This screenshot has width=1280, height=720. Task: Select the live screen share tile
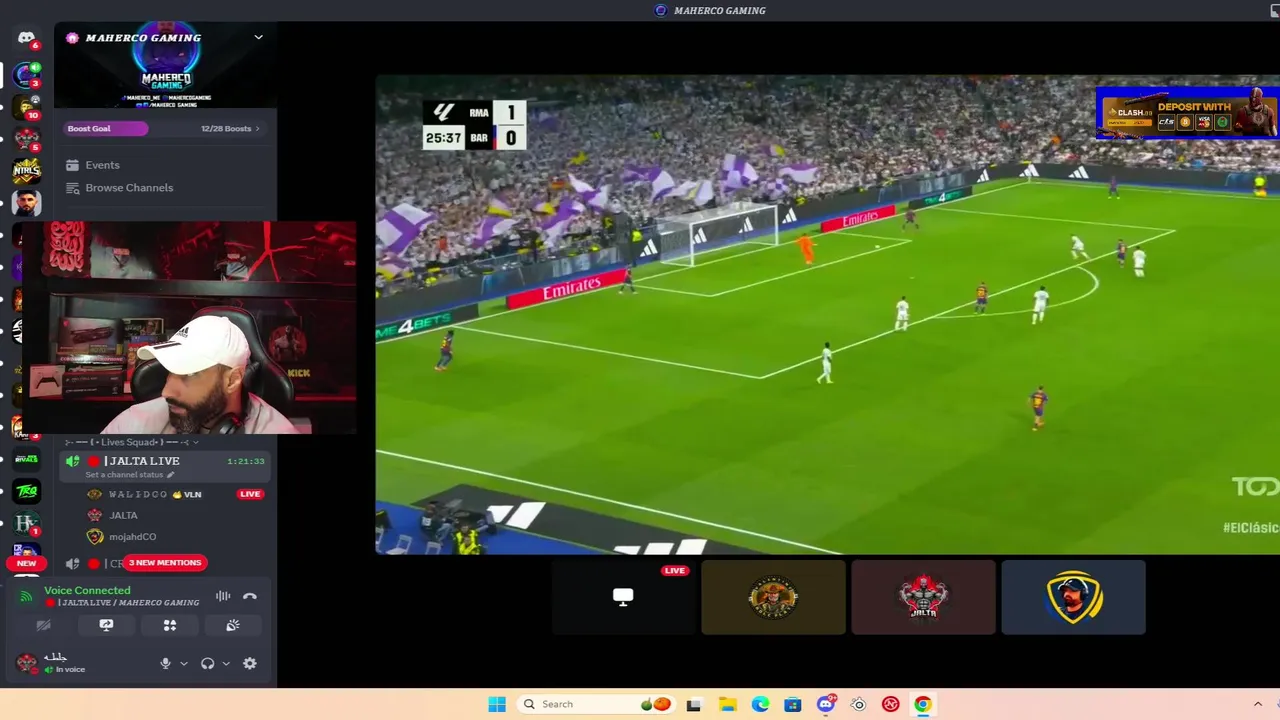point(623,597)
